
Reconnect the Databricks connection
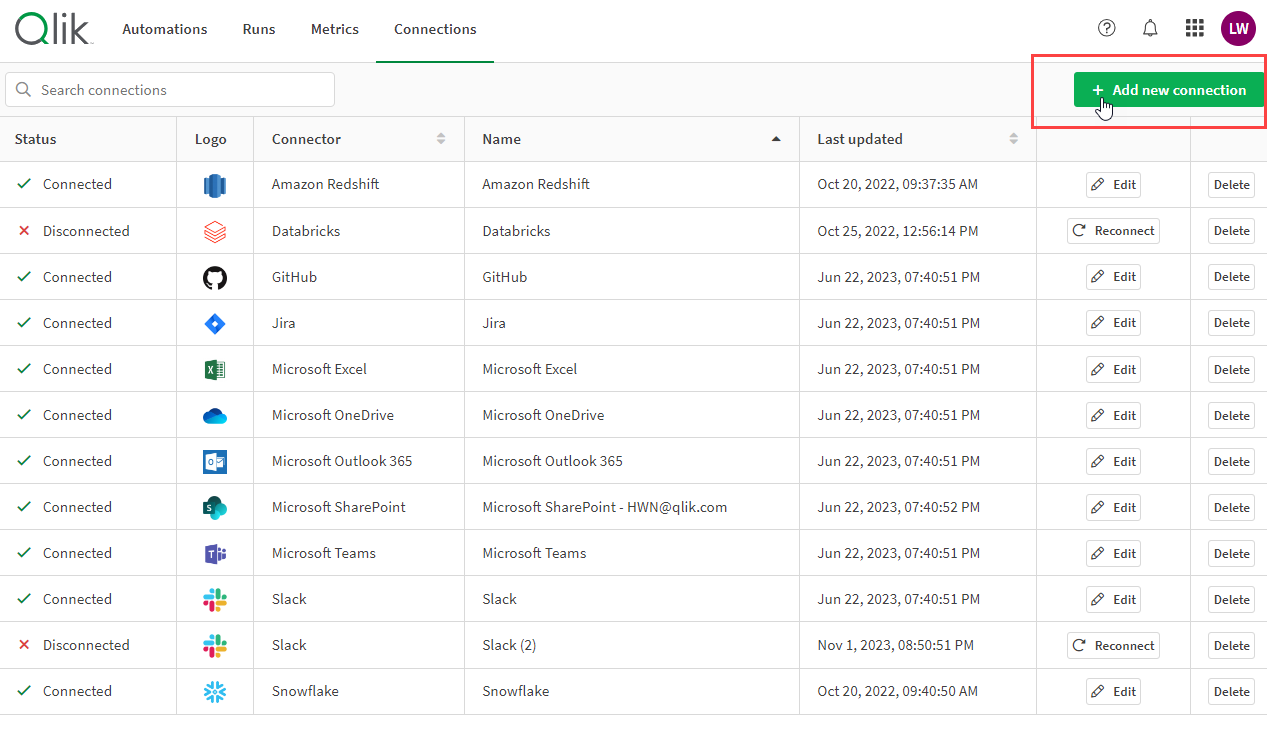click(x=1113, y=231)
